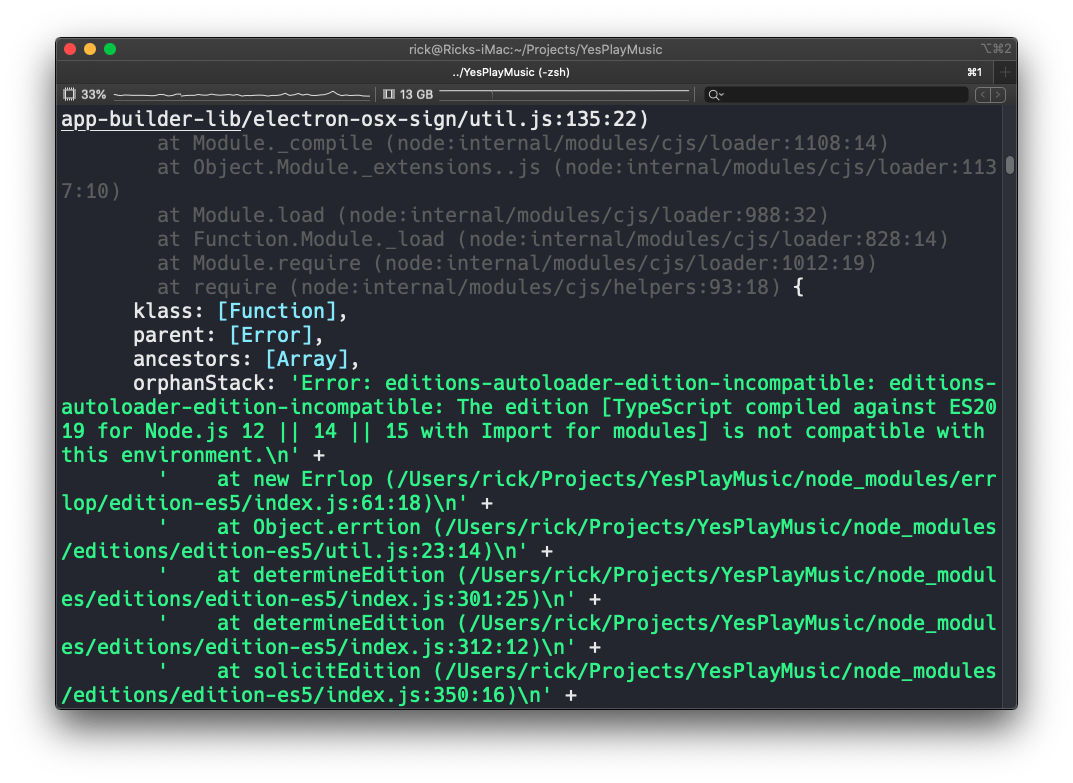Click 'at Function.Module._load' stack line
Viewport: 1073px width, 783px height.
(552, 240)
